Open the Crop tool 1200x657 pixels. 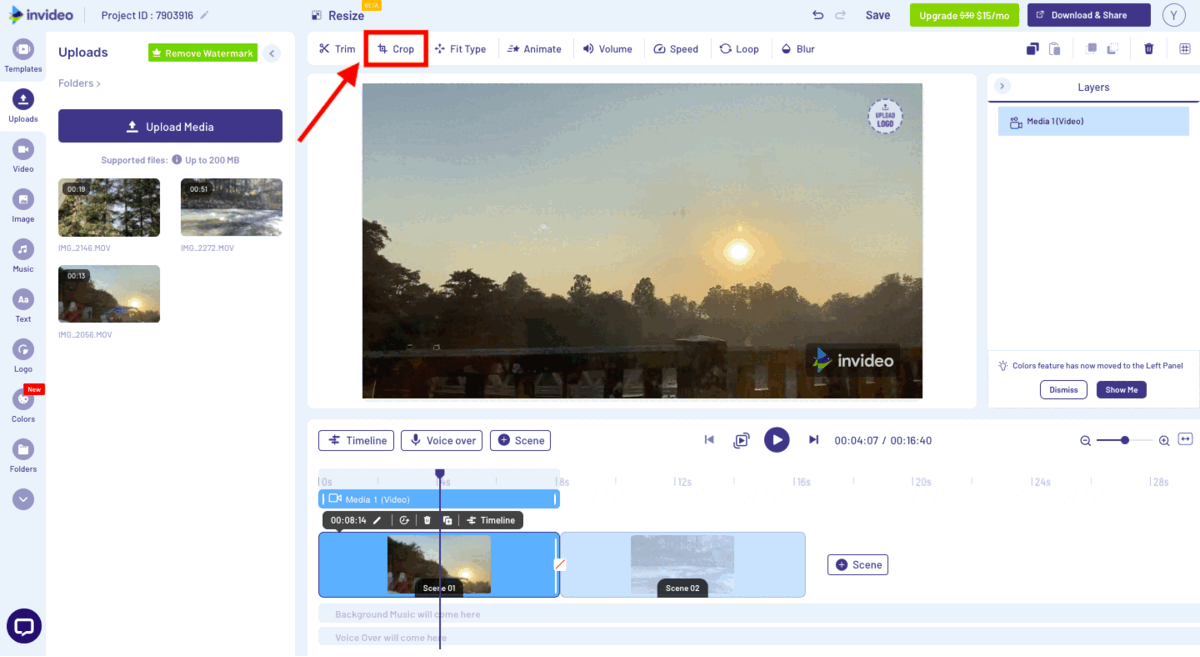pos(396,48)
